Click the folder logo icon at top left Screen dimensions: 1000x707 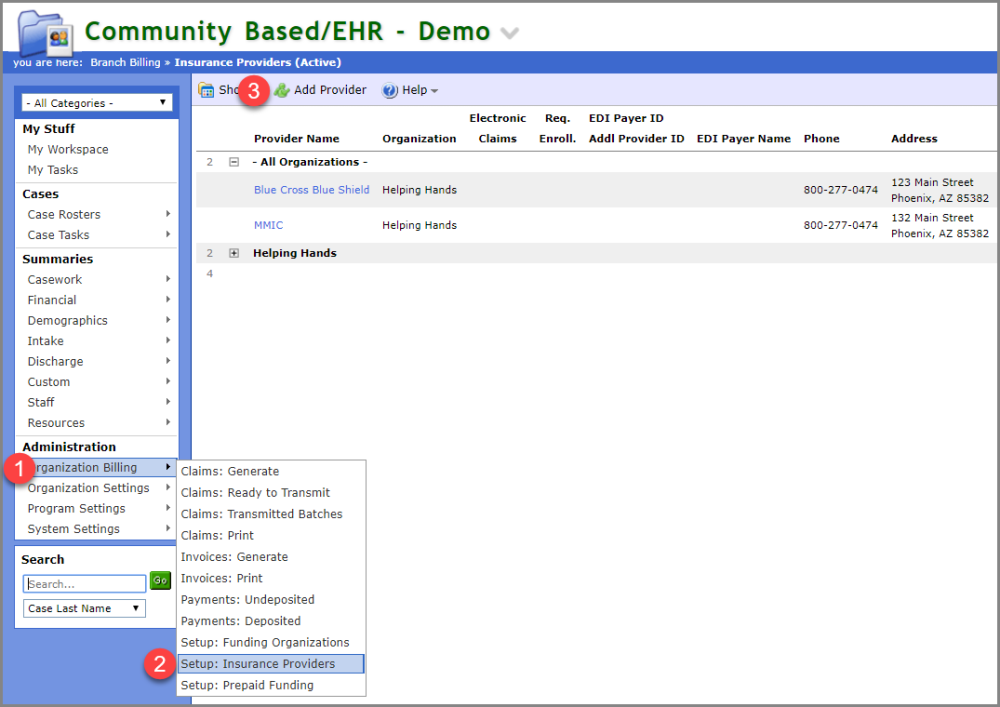click(x=45, y=33)
